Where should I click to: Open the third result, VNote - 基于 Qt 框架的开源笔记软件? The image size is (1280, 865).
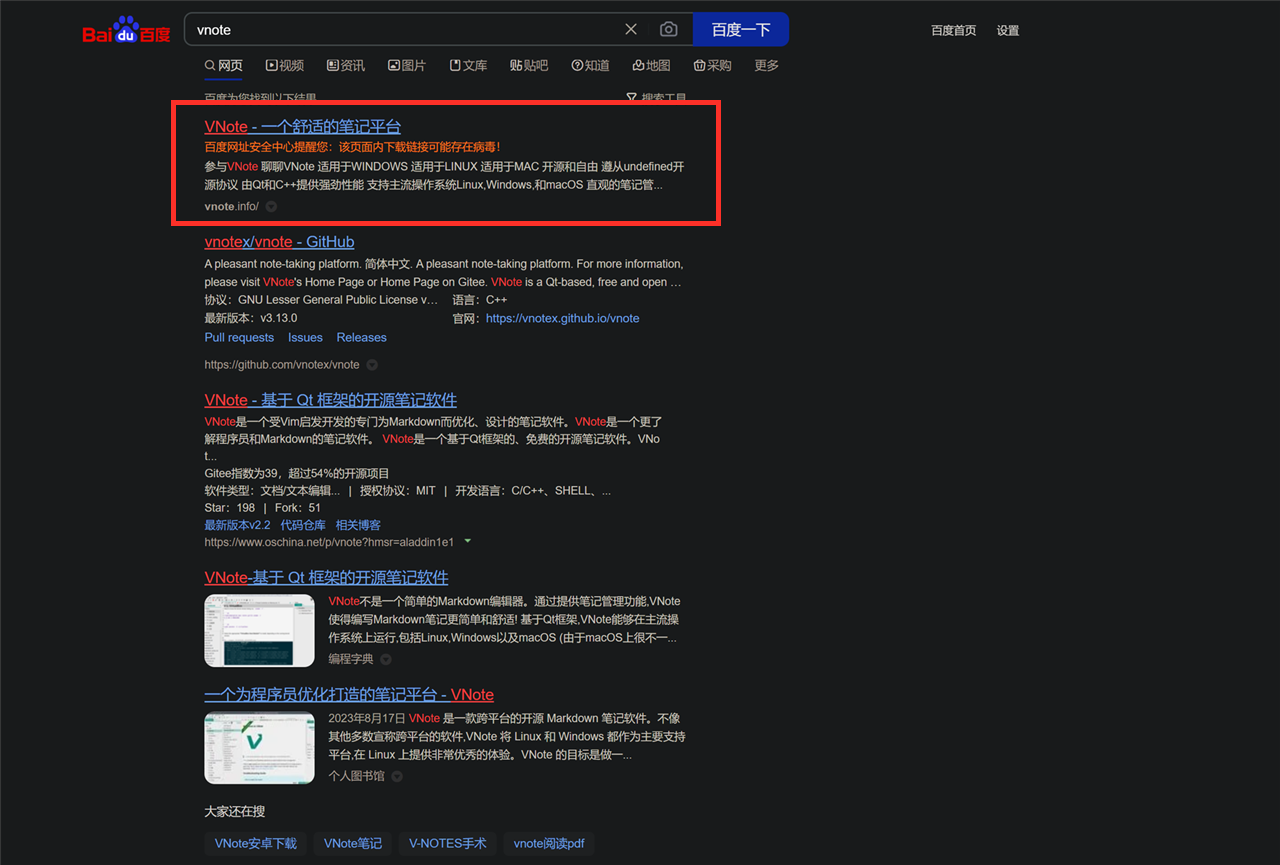pyautogui.click(x=330, y=400)
